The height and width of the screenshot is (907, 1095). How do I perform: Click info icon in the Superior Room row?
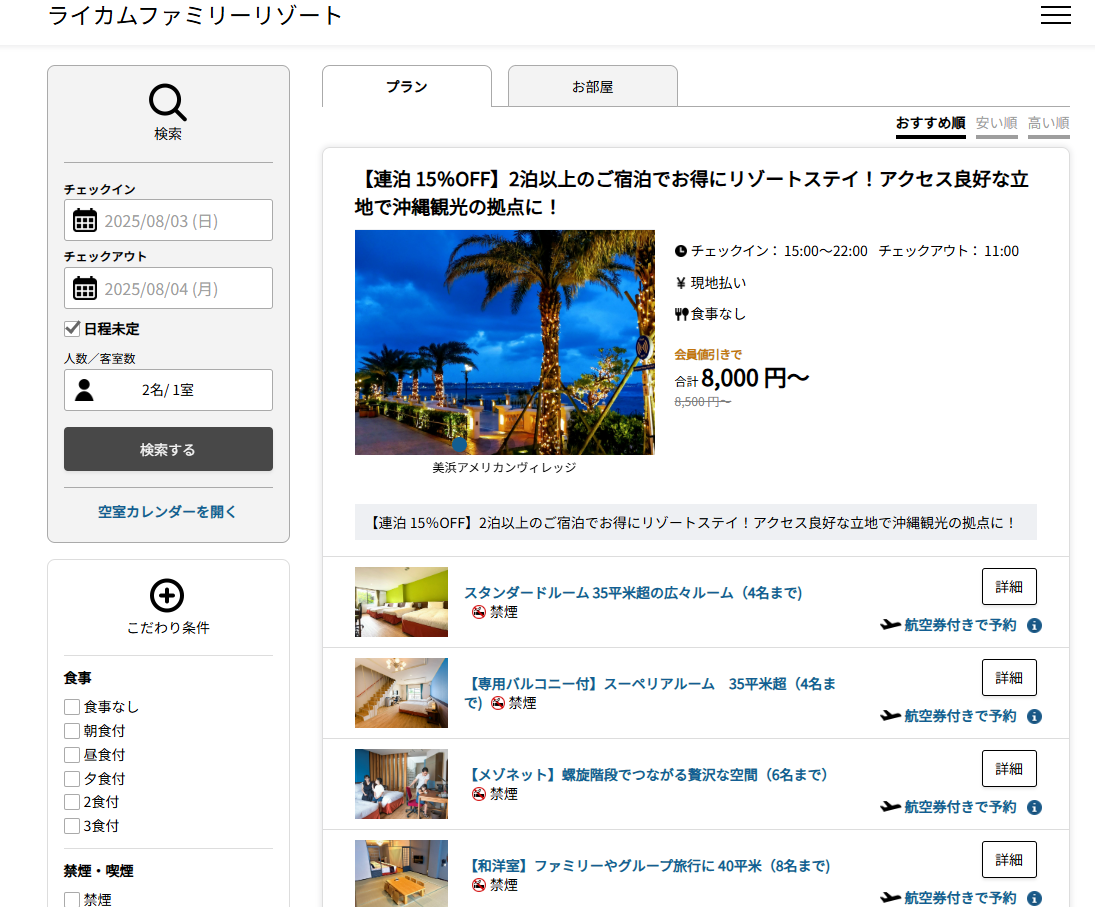pyautogui.click(x=1034, y=717)
